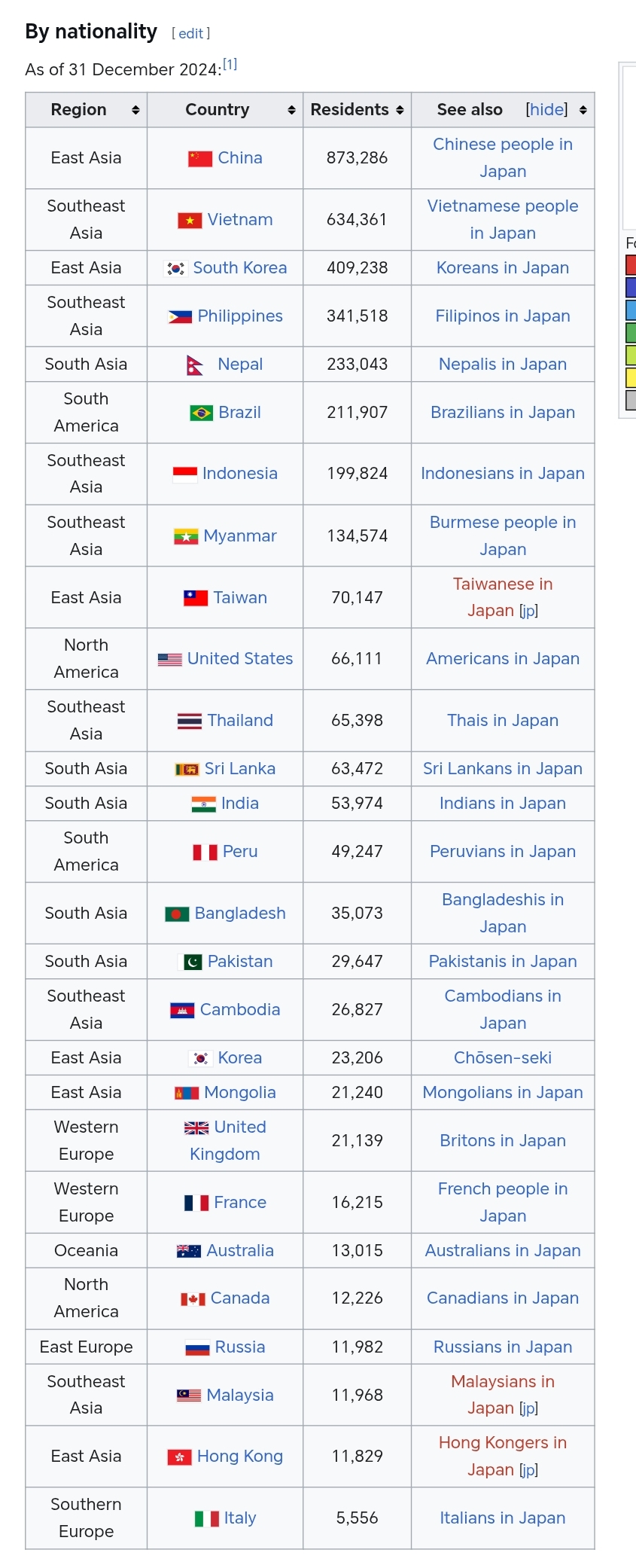Click the Peru flag icon
The height and width of the screenshot is (1568, 636).
tap(205, 853)
